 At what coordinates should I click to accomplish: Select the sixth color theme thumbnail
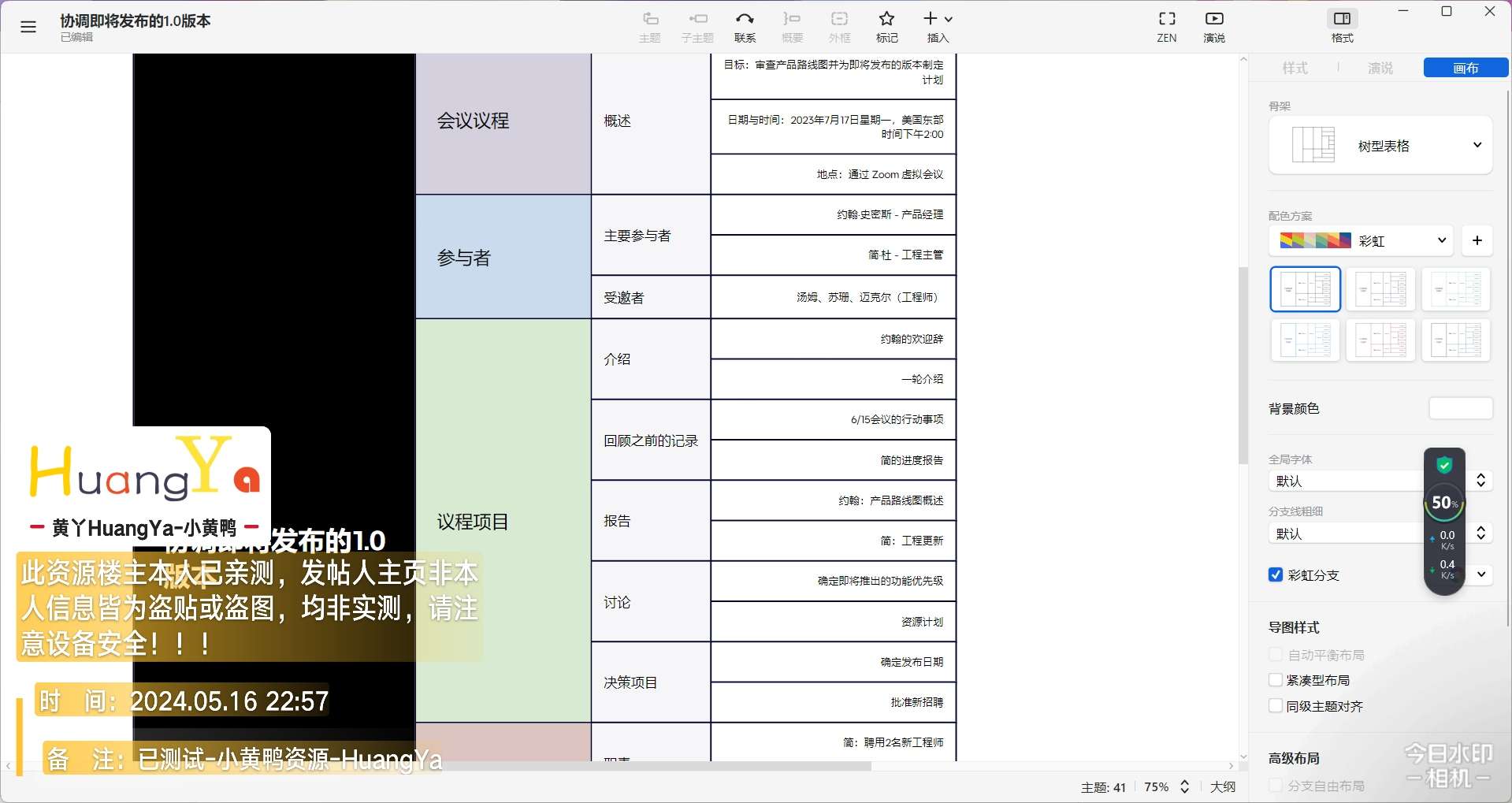pyautogui.click(x=1456, y=340)
